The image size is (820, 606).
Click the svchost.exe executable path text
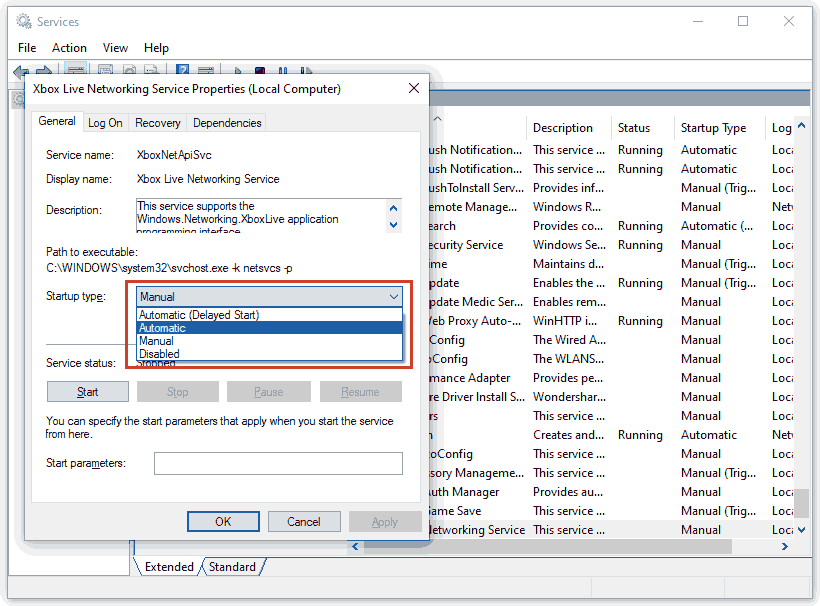point(169,268)
